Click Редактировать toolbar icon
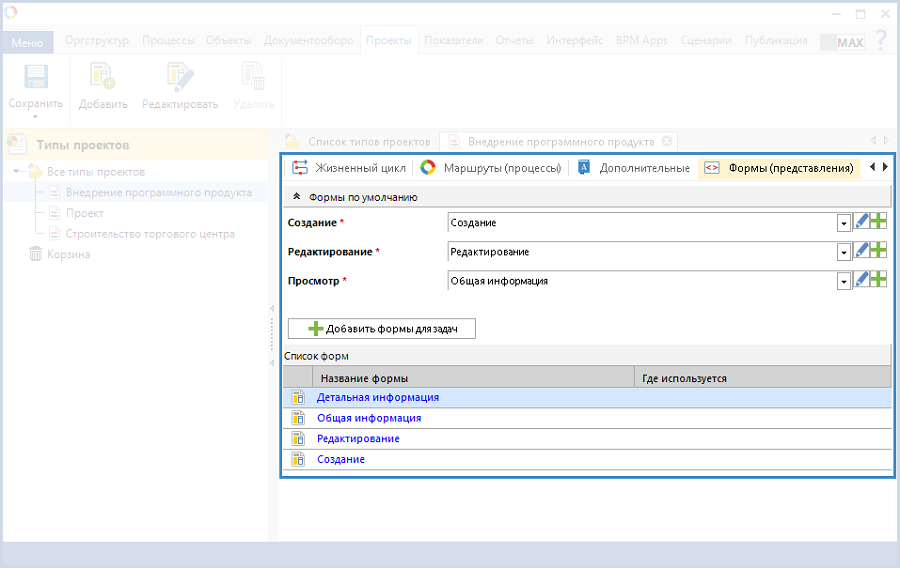The image size is (900, 568). pos(180,79)
